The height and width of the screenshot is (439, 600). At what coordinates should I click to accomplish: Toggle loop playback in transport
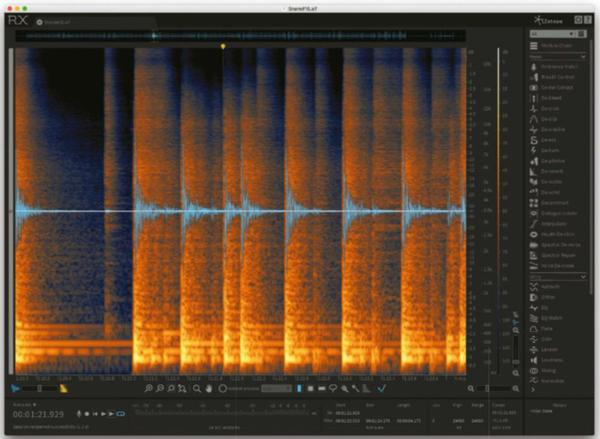(119, 413)
